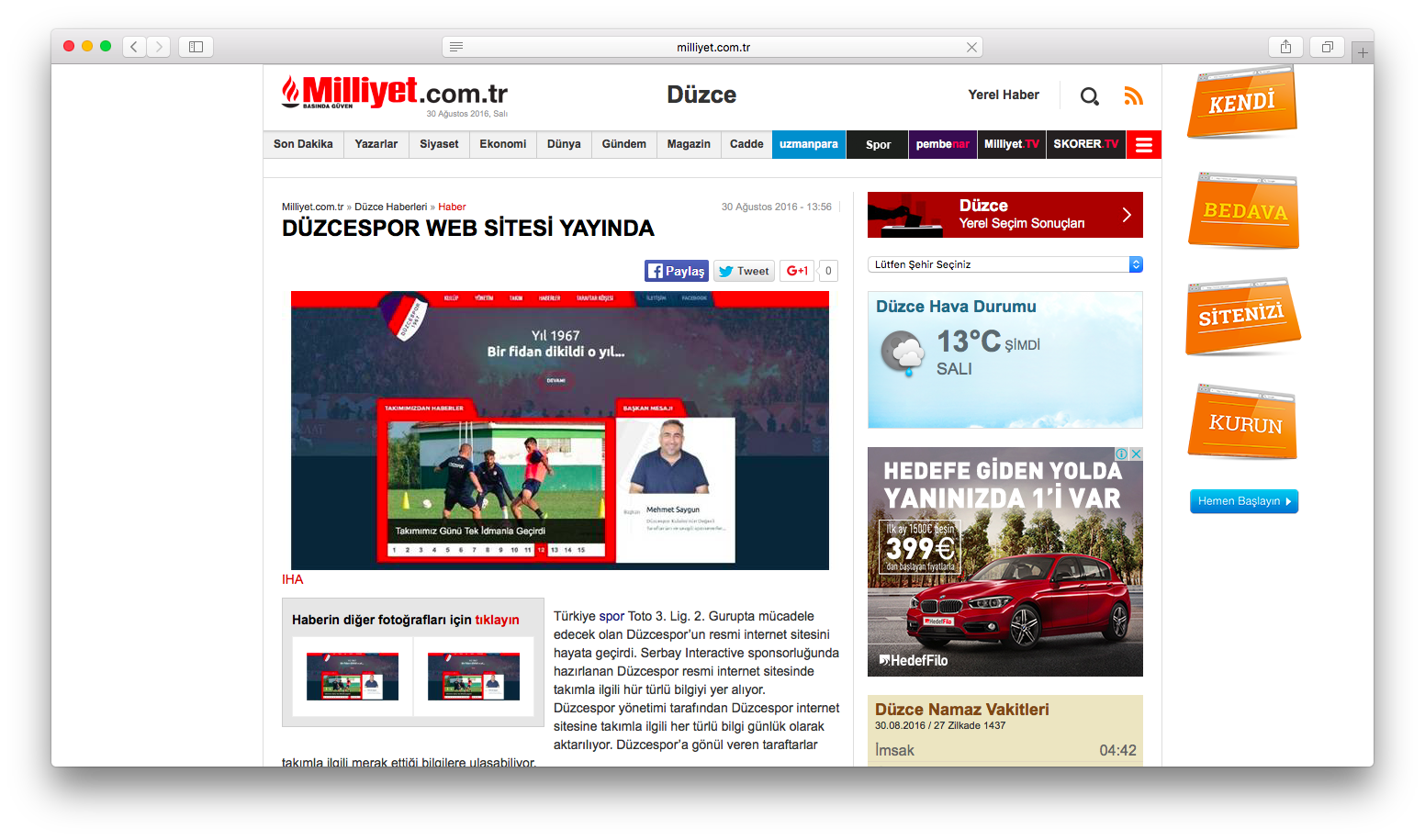Open the Cadde section
The height and width of the screenshot is (840, 1425).
click(x=746, y=144)
